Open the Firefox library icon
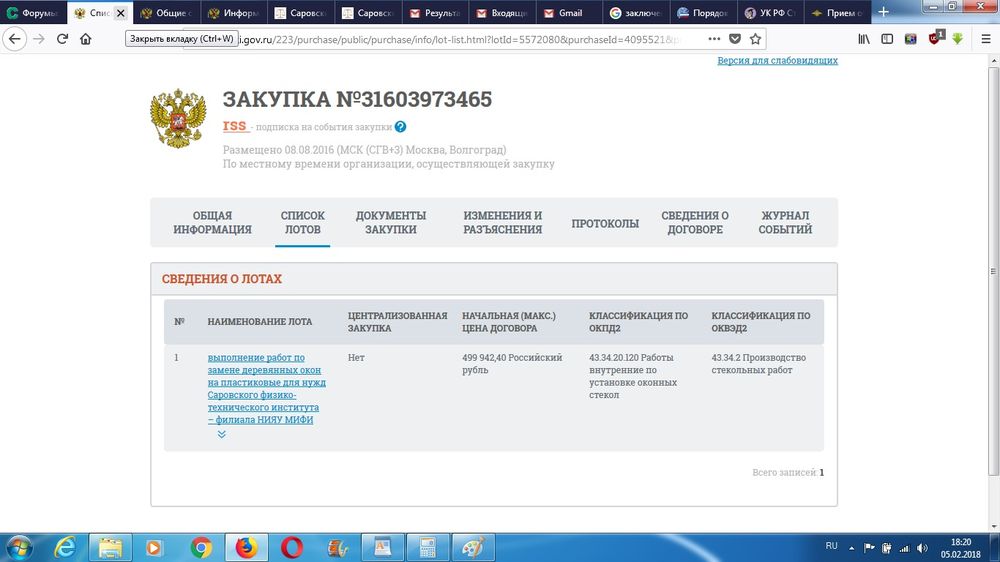 (863, 39)
